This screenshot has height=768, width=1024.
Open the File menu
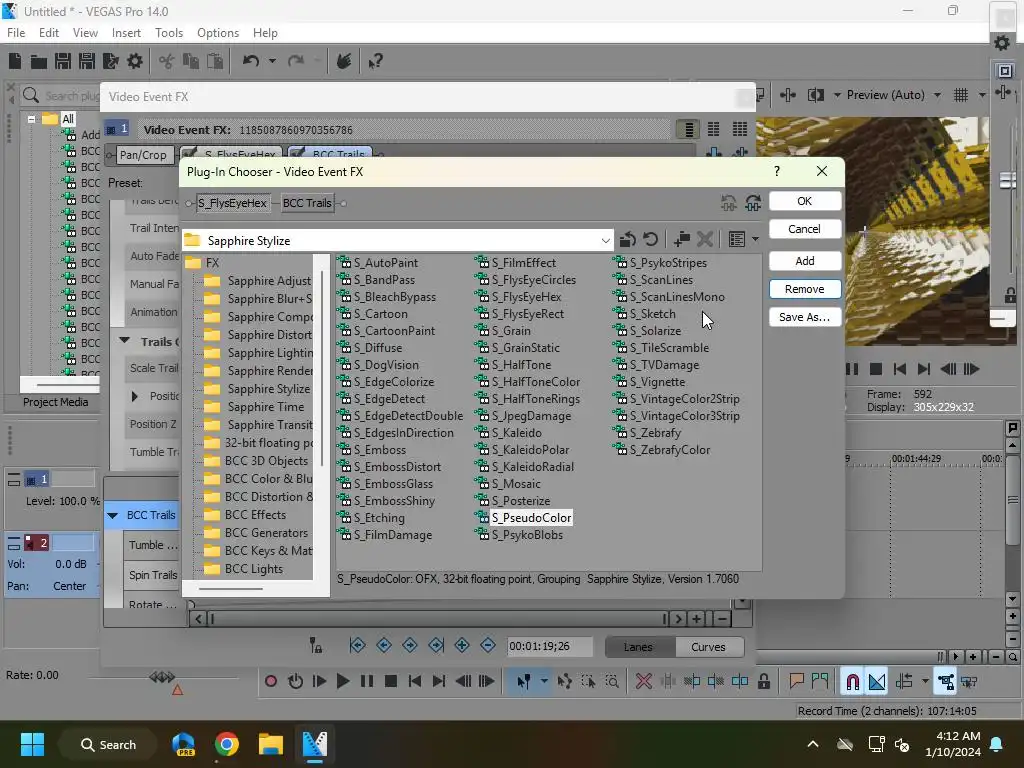pyautogui.click(x=16, y=33)
